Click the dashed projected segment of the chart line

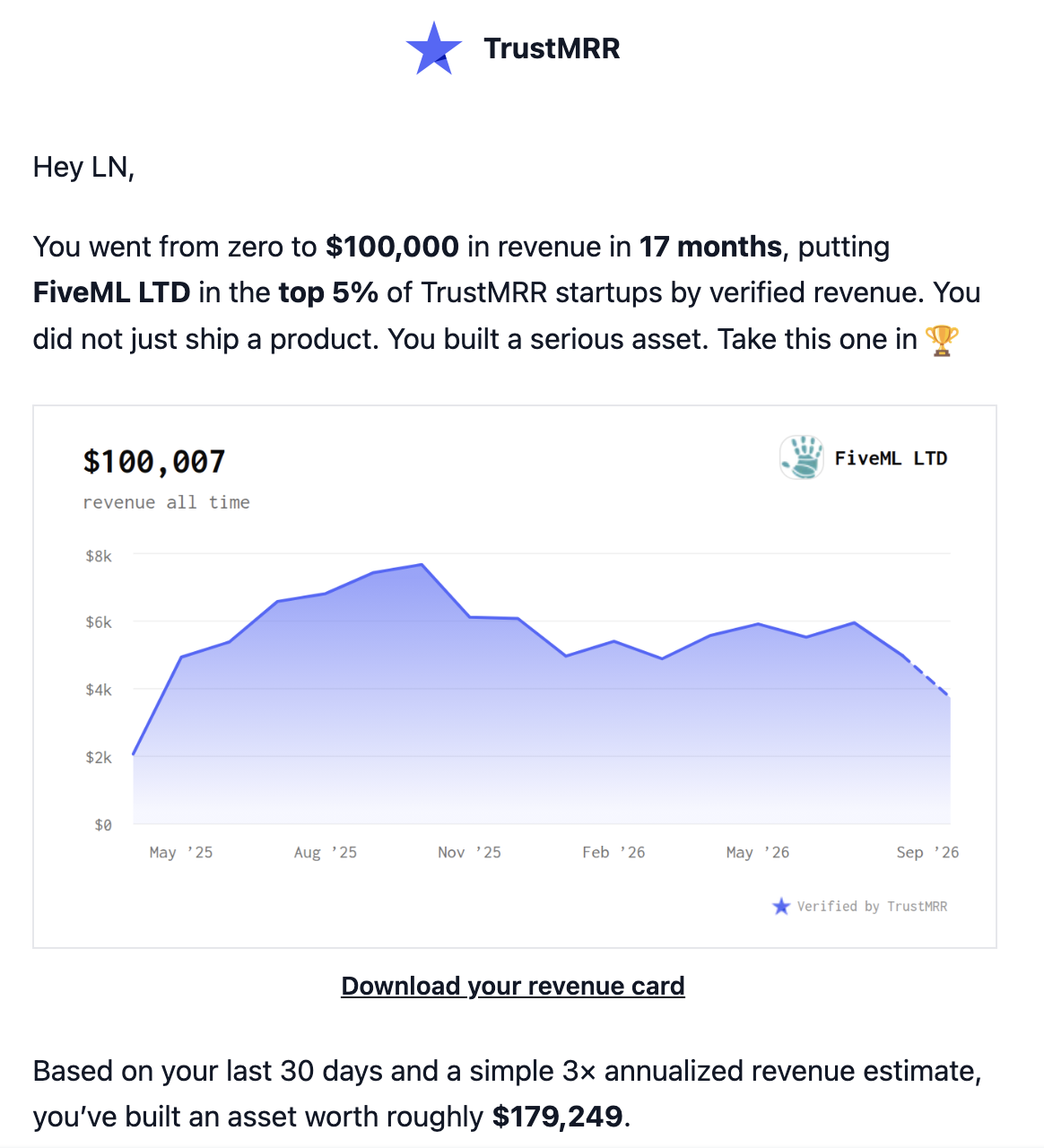(x=927, y=676)
